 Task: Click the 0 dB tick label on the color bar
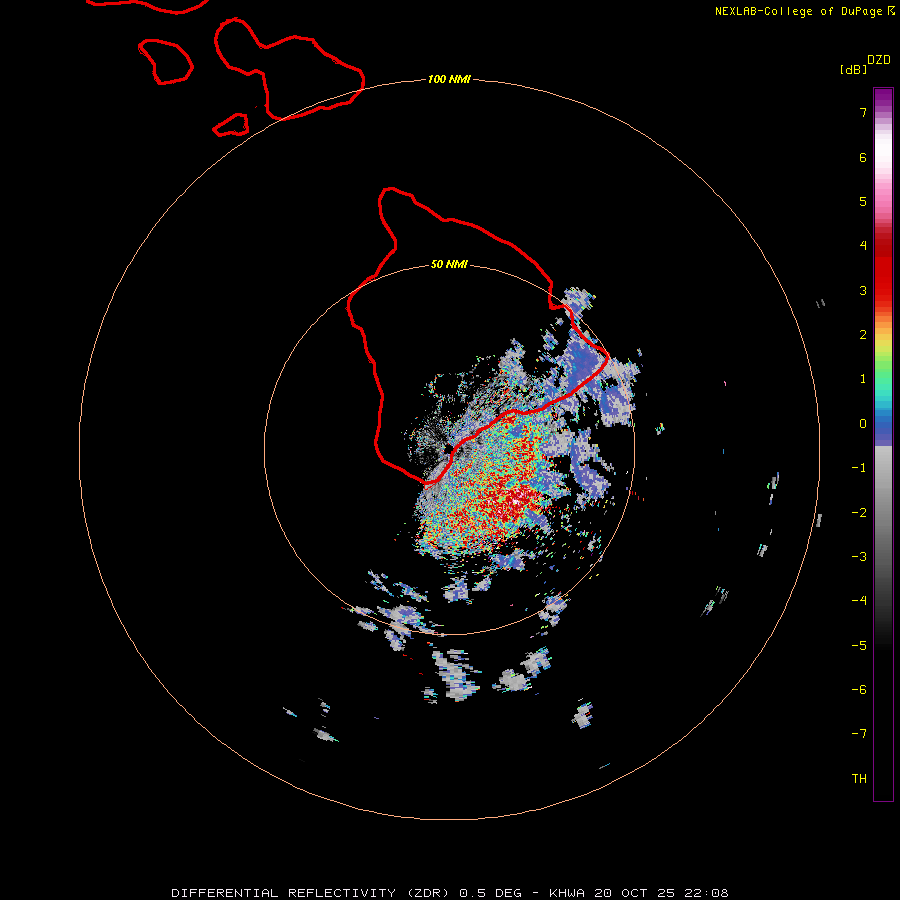click(x=863, y=424)
